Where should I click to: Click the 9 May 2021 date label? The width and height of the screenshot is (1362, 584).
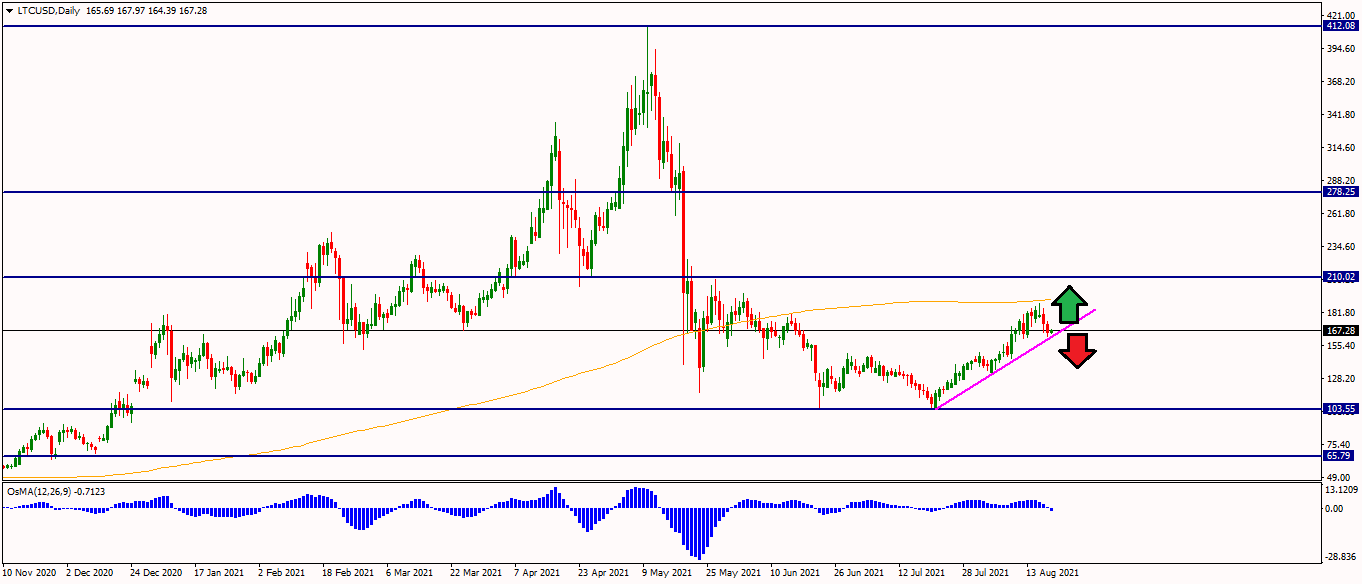pos(666,573)
